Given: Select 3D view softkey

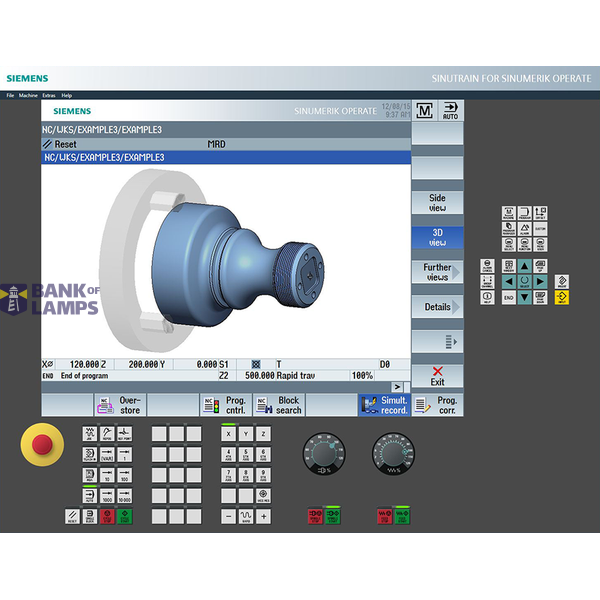Looking at the screenshot, I should tap(437, 237).
